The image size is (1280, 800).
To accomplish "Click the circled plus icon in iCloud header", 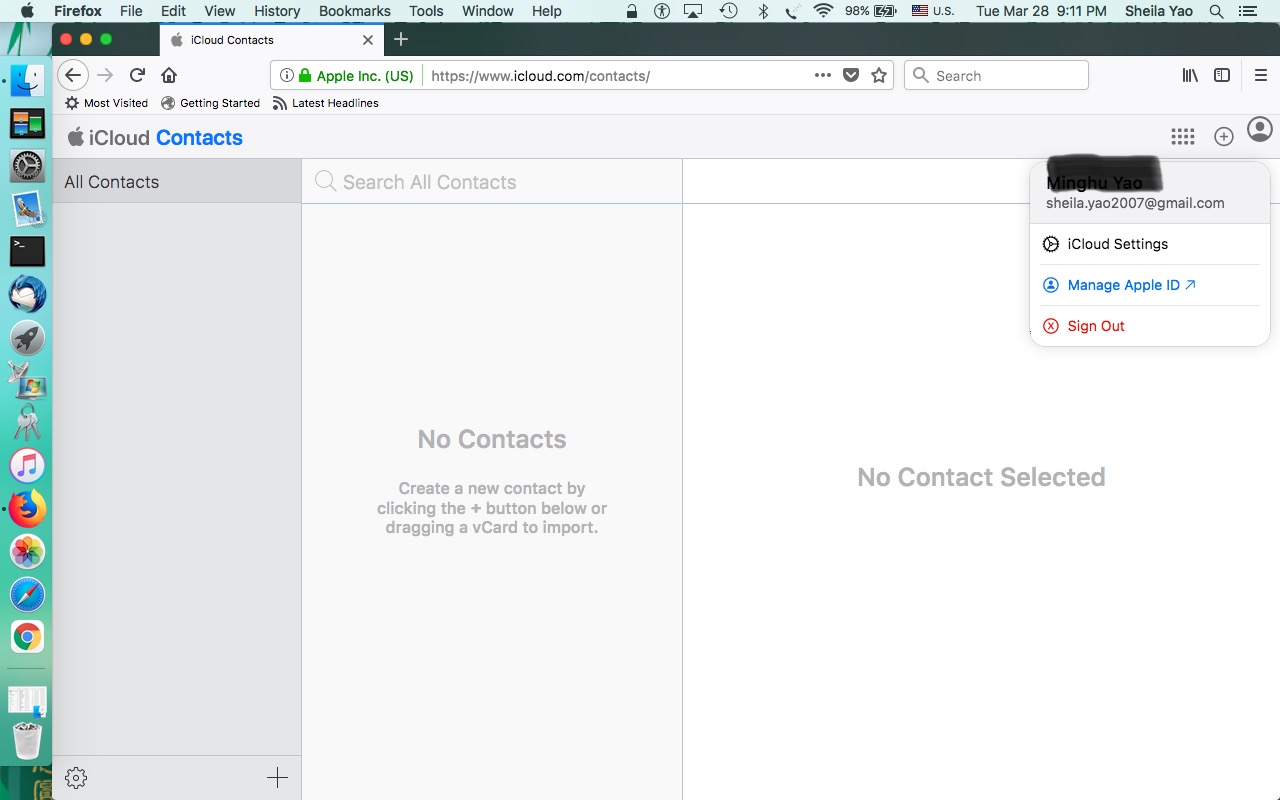I will (1224, 137).
